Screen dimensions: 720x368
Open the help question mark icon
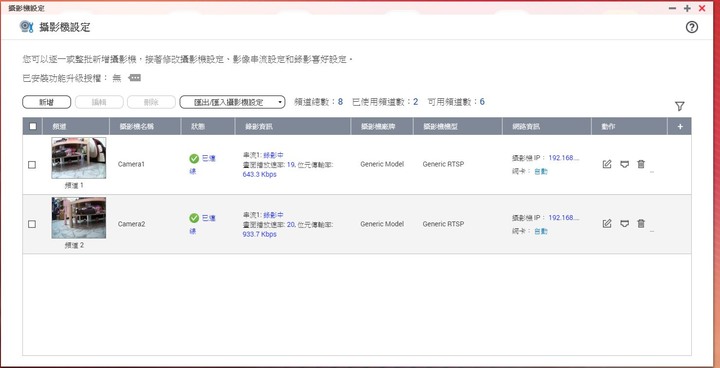click(x=692, y=27)
